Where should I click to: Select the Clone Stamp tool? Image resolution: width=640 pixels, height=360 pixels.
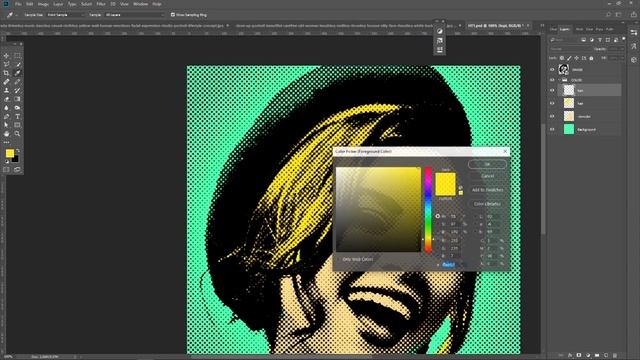point(6,90)
